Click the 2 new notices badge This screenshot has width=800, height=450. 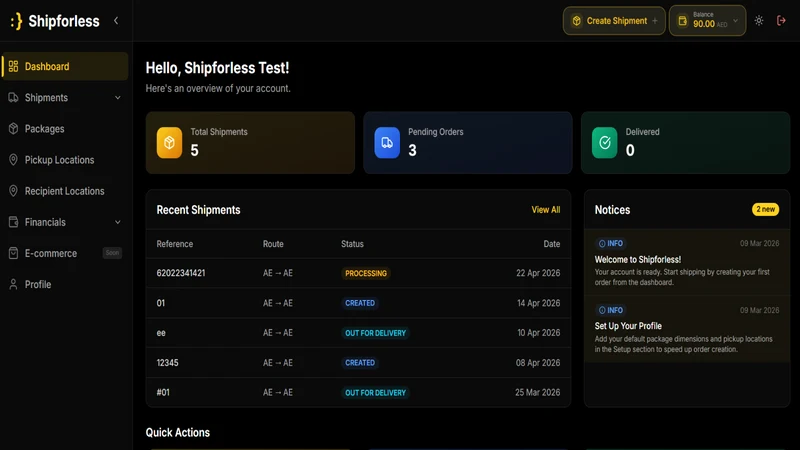[765, 209]
